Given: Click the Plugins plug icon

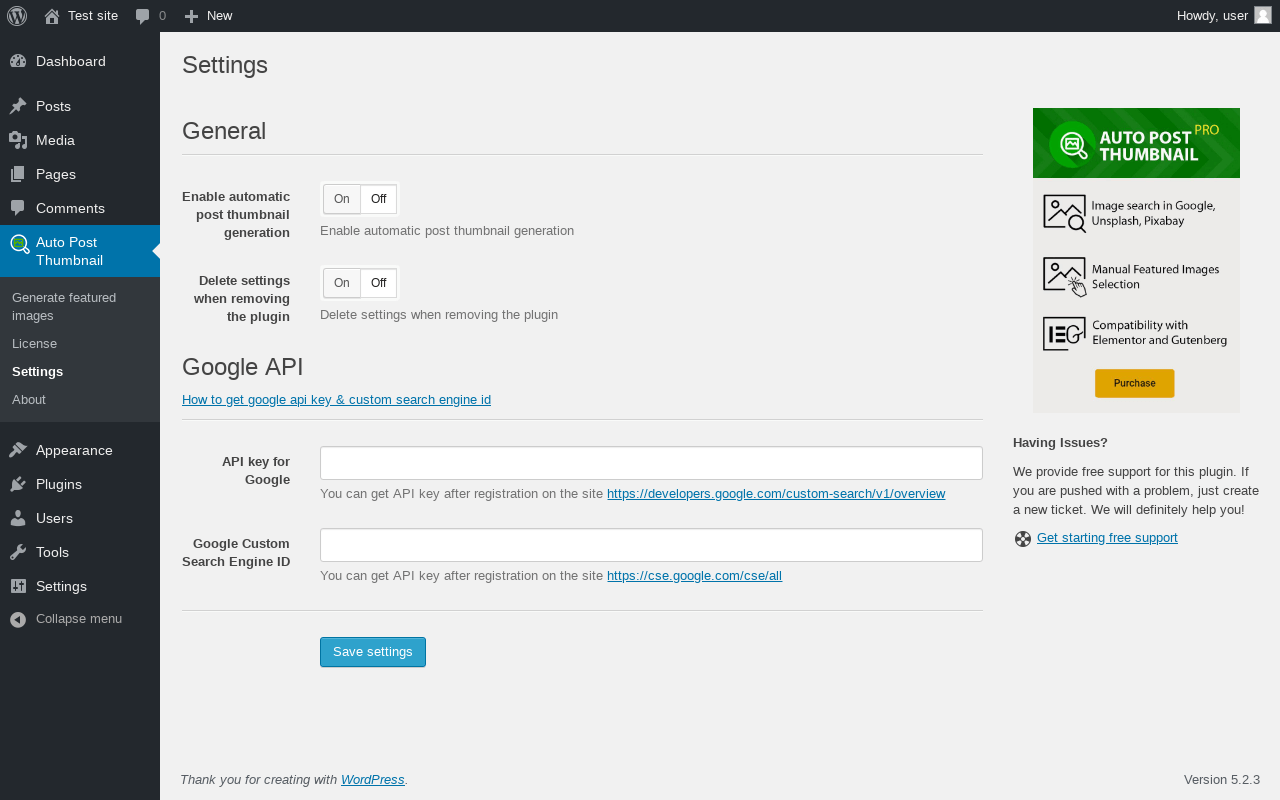Looking at the screenshot, I should tap(18, 484).
